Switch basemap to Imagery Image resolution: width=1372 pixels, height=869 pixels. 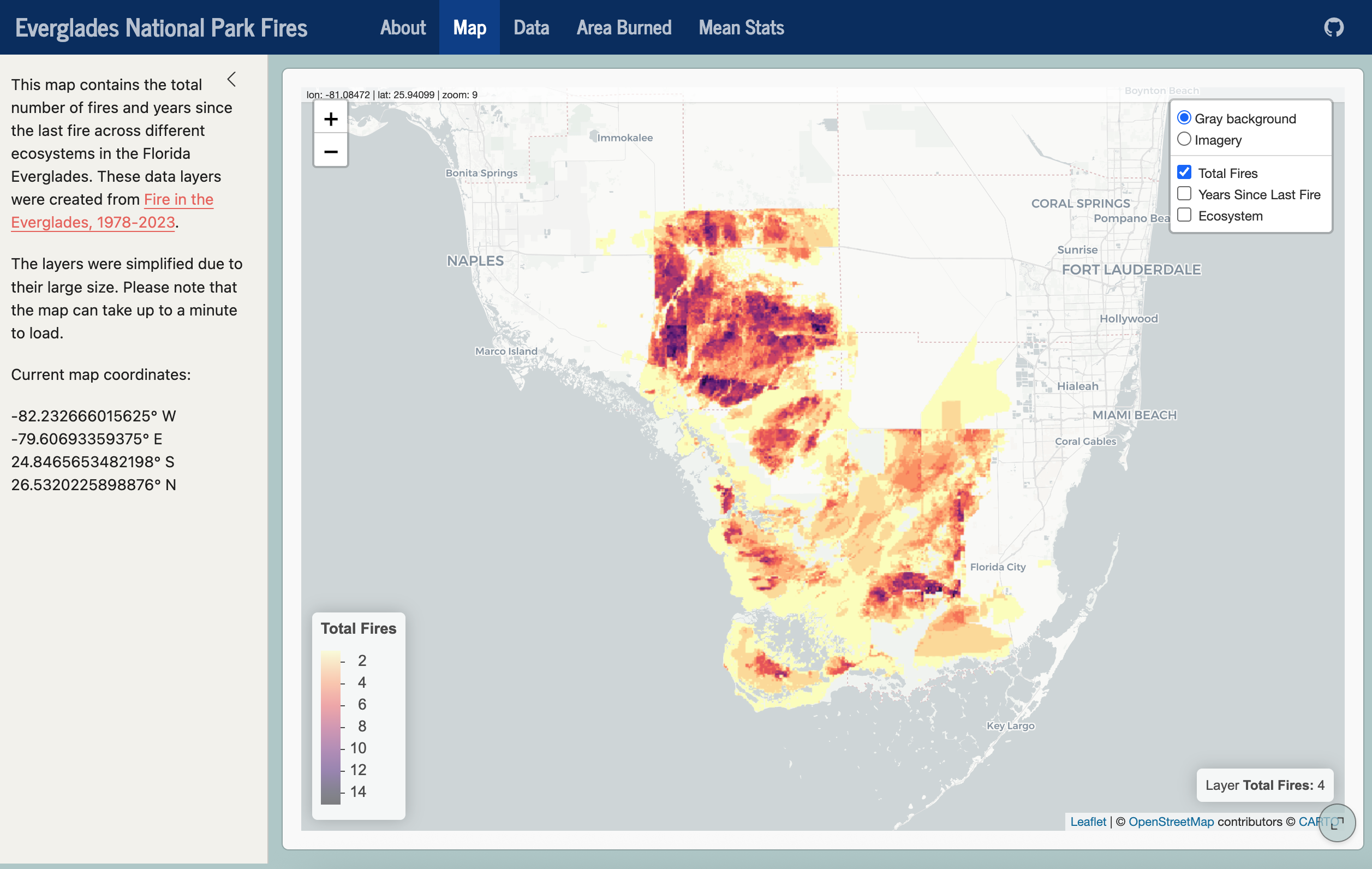point(1184,139)
